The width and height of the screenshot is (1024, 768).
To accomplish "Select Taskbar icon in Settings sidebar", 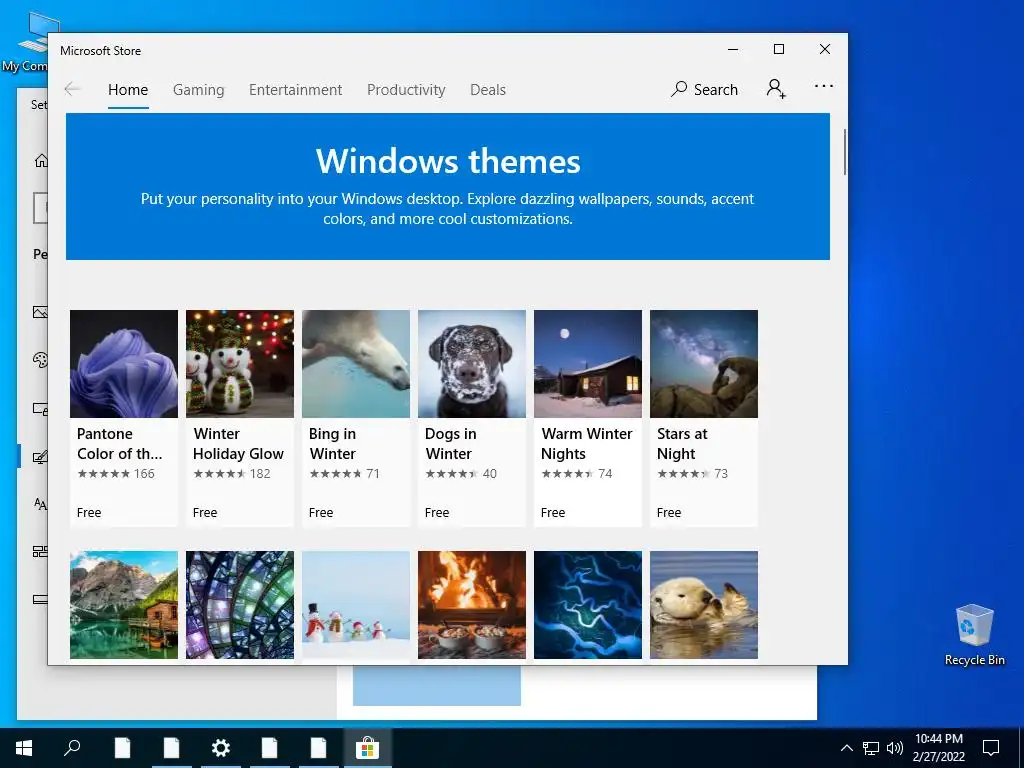I will point(40,599).
